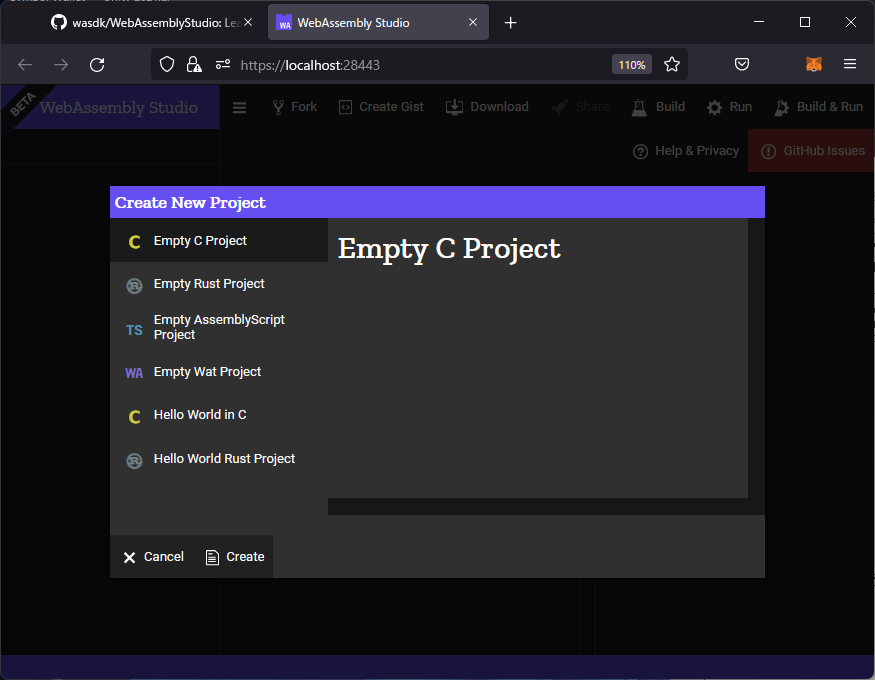Go back to the previous page
This screenshot has height=680, width=875.
pyautogui.click(x=25, y=65)
